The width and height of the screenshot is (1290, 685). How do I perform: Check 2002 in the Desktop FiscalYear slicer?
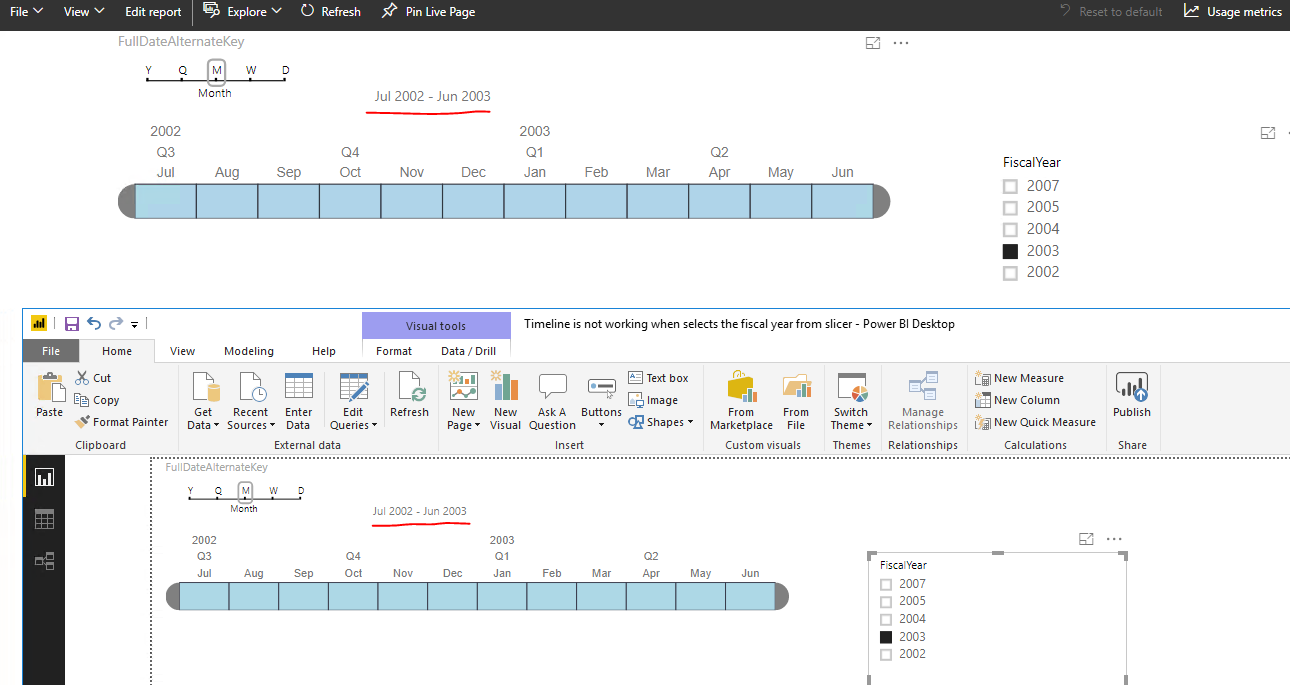coord(885,654)
